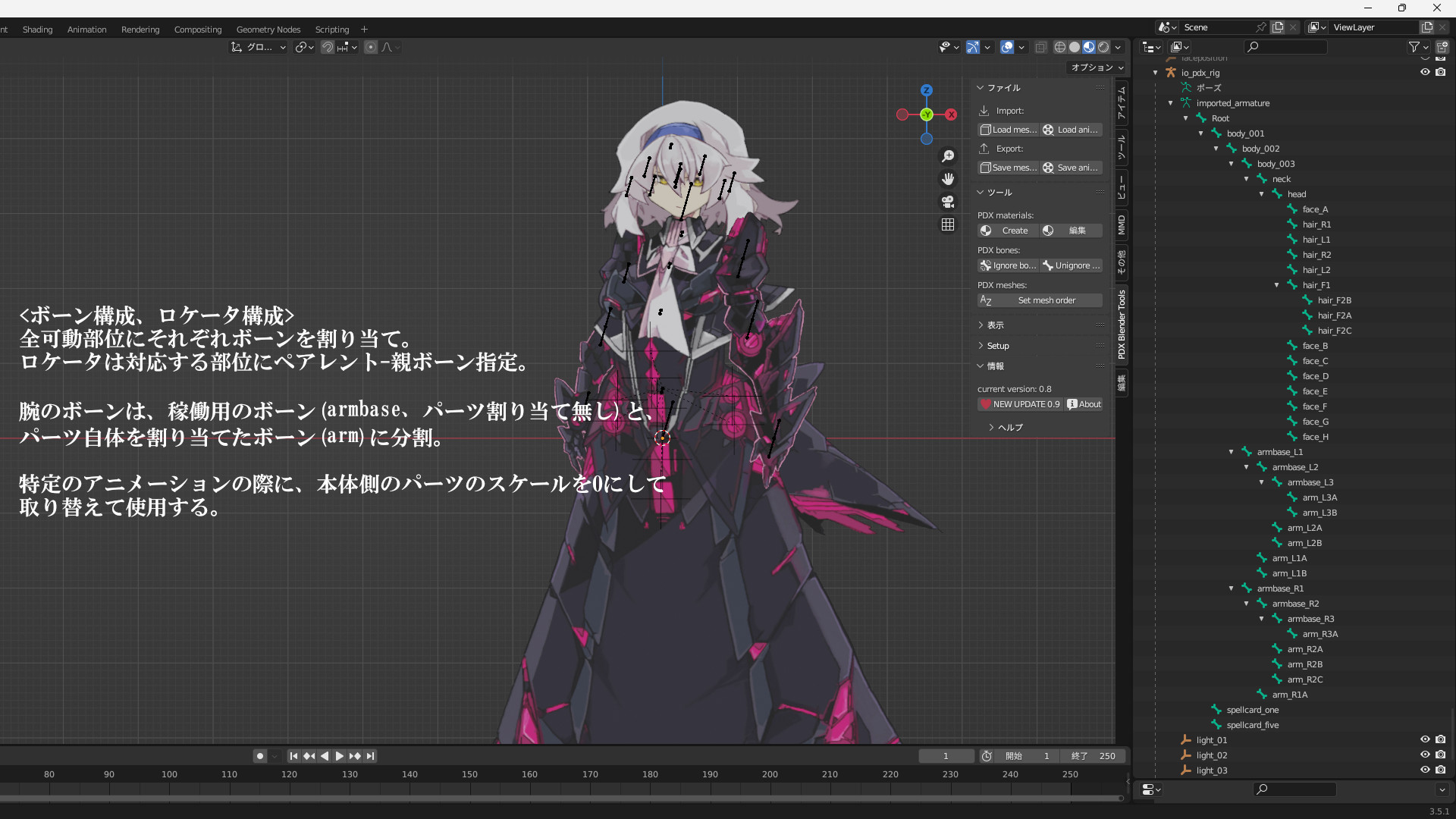Screen dimensions: 1456x819
Task: Toggle proportional editing
Action: click(371, 47)
